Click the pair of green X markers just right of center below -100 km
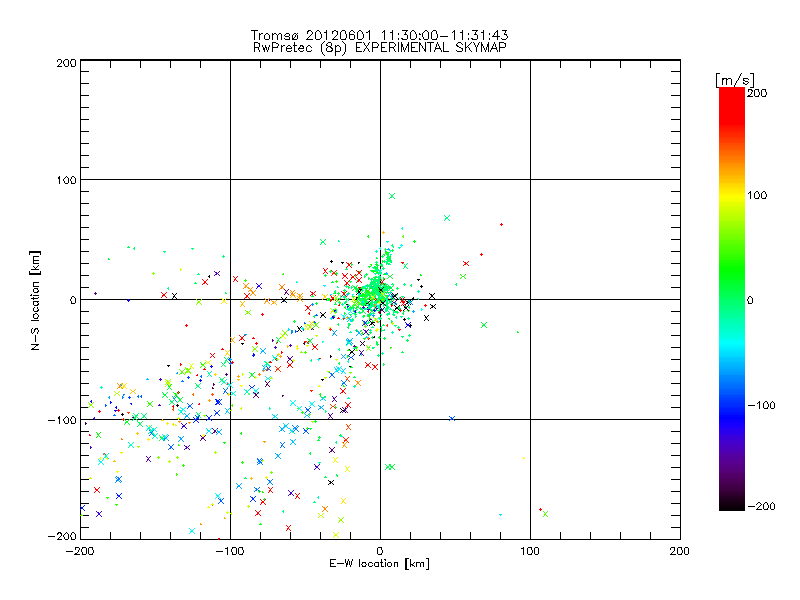This screenshot has width=800, height=600. point(390,467)
